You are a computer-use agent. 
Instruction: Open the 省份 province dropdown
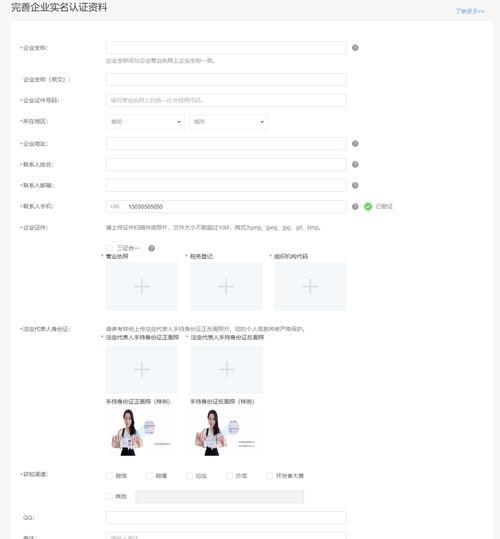click(145, 122)
